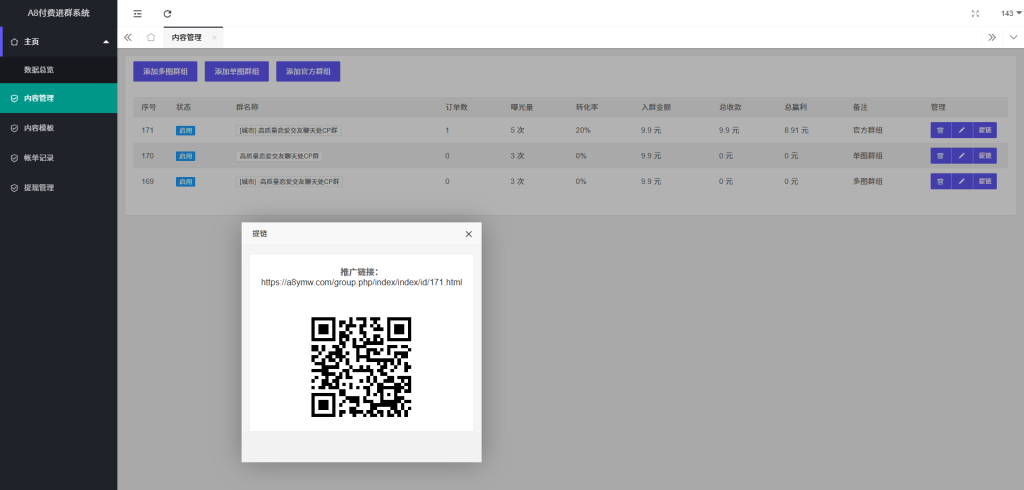Click the double left arrow tab scroller
Image resolution: width=1024 pixels, height=490 pixels.
[128, 37]
